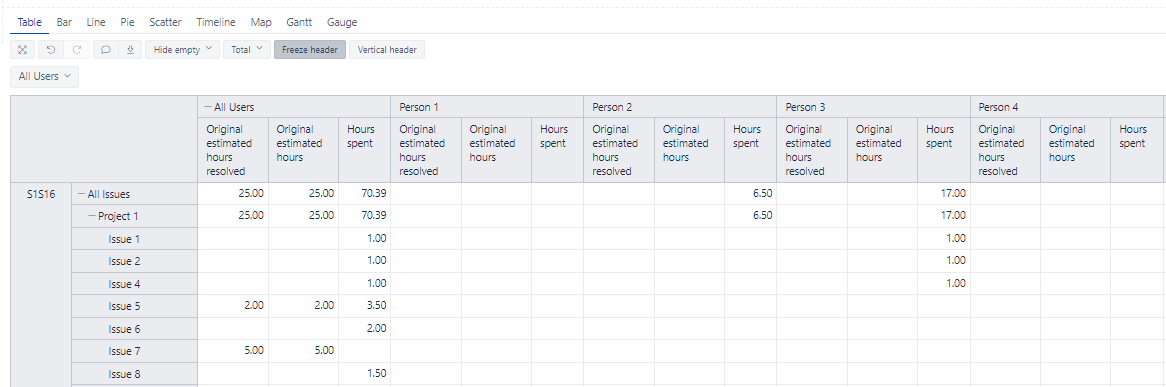Switch to the Gauge tab
The width and height of the screenshot is (1166, 387).
click(342, 22)
